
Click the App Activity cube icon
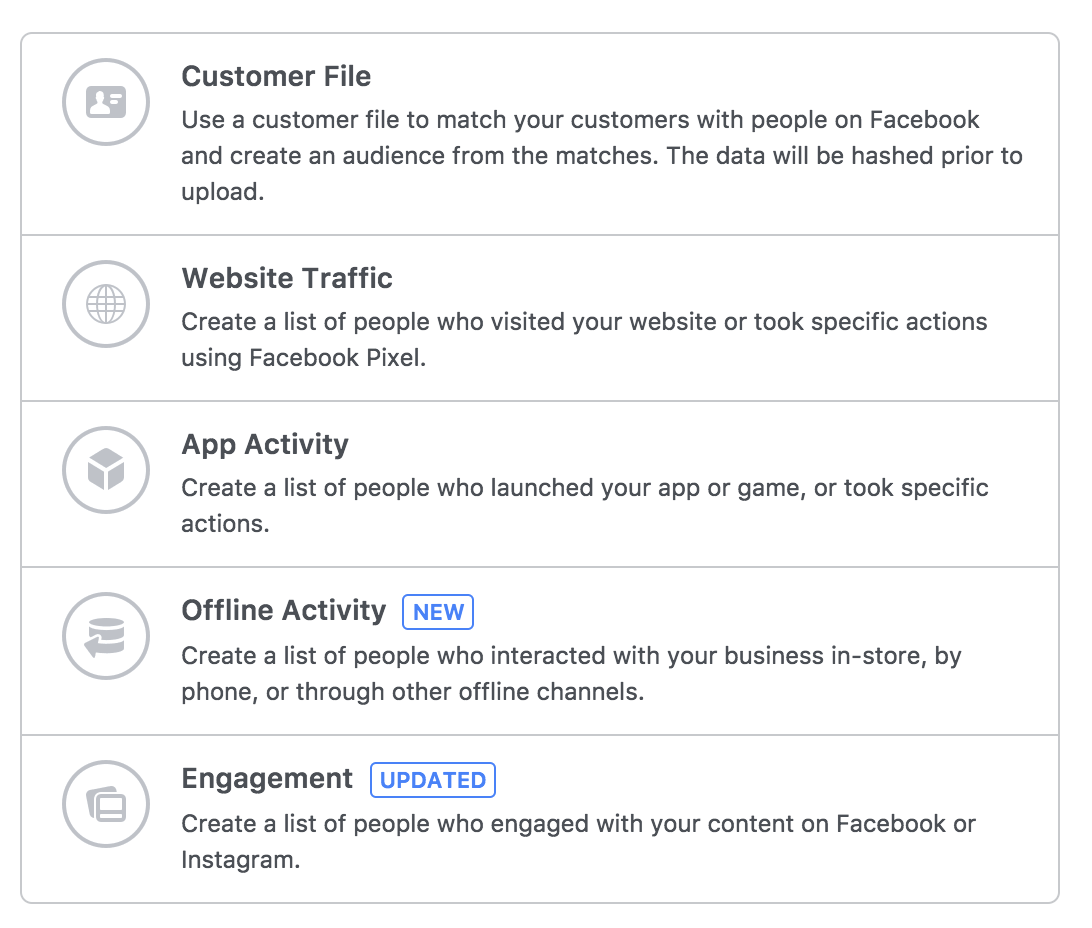(106, 470)
